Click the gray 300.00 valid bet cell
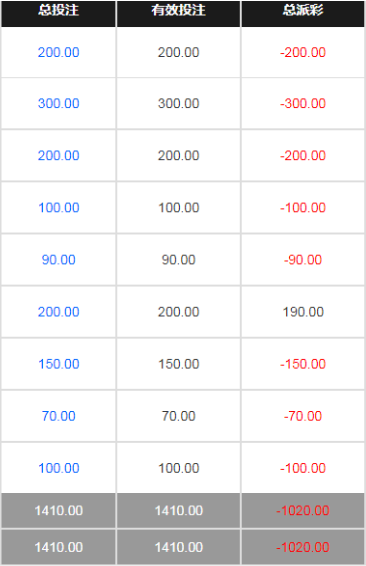Viewport: 366px width, 566px height. 178,104
